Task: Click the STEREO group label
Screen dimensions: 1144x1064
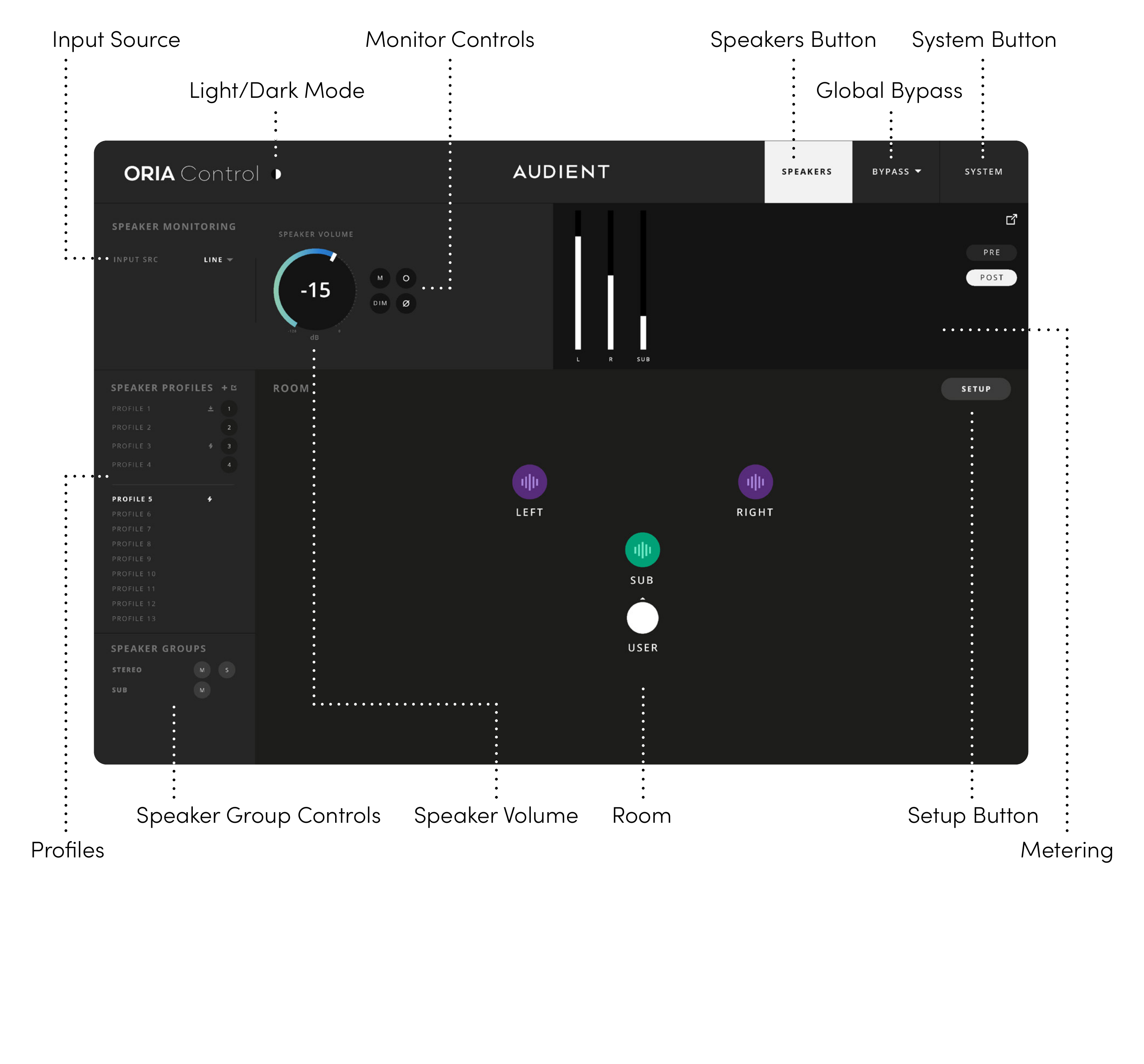Action: (x=127, y=670)
